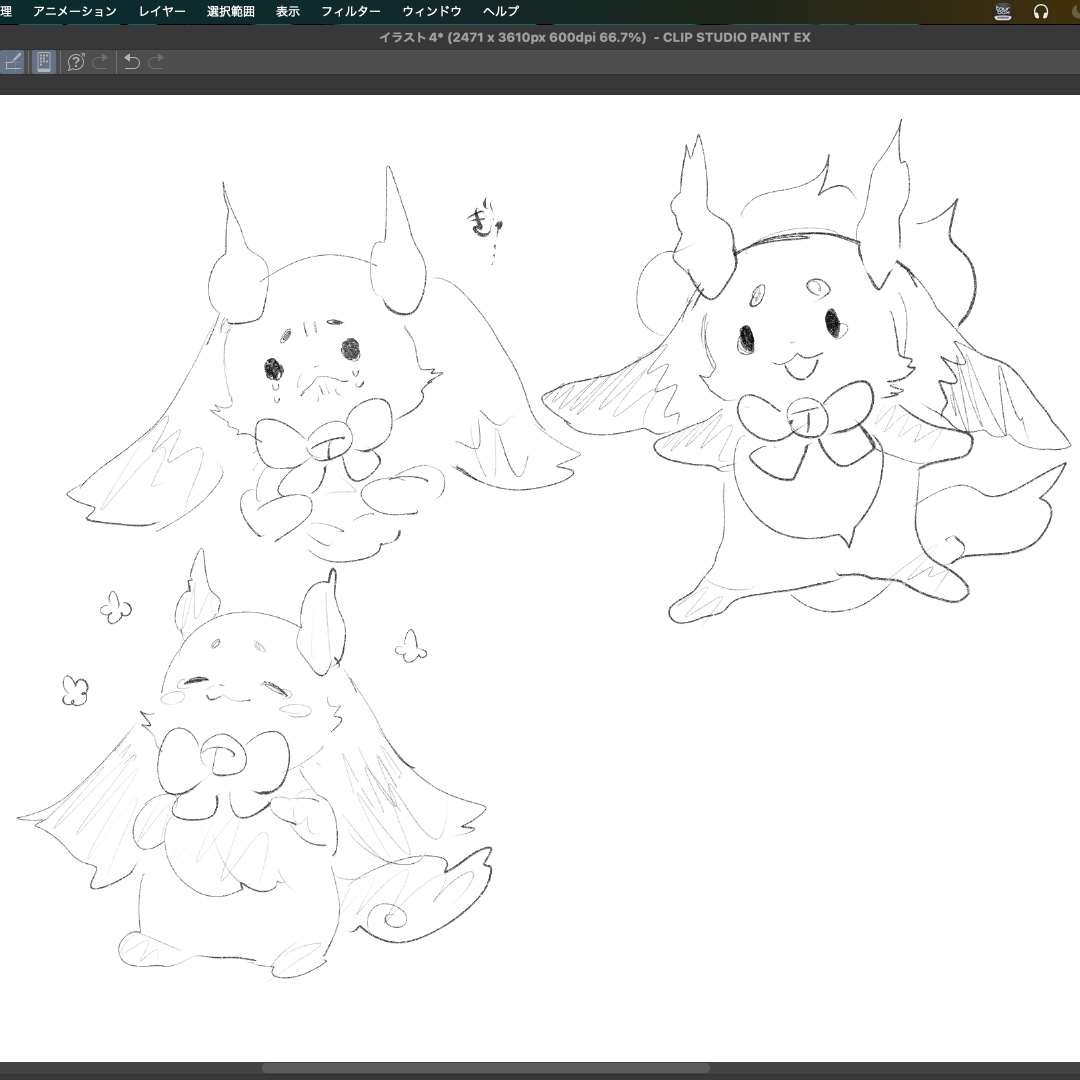Open the TourBox icon in macOS menu bar
Image resolution: width=1080 pixels, height=1080 pixels.
(x=1003, y=11)
